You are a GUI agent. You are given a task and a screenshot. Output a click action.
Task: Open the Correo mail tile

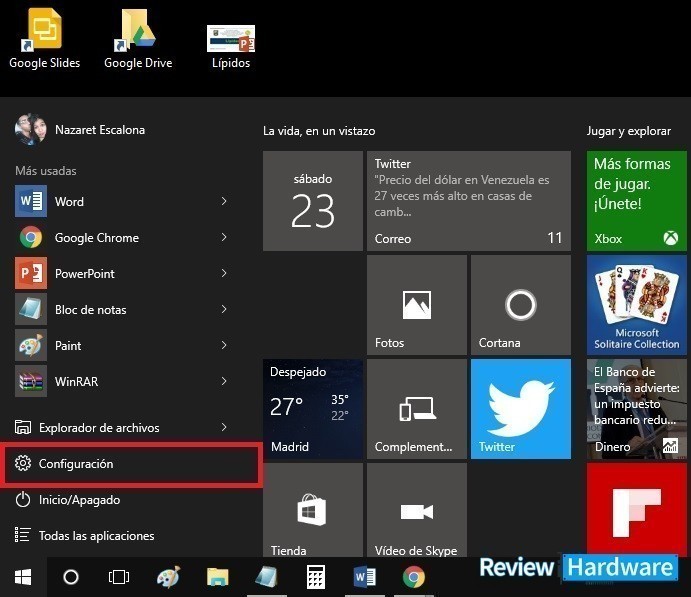coord(469,201)
